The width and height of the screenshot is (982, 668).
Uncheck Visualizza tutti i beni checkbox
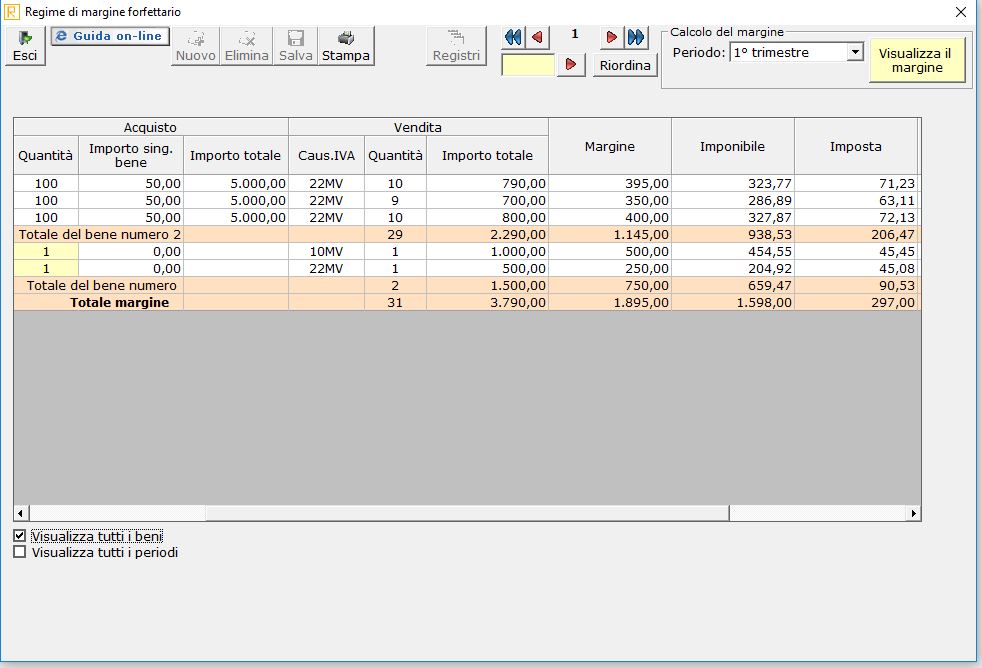tap(20, 536)
